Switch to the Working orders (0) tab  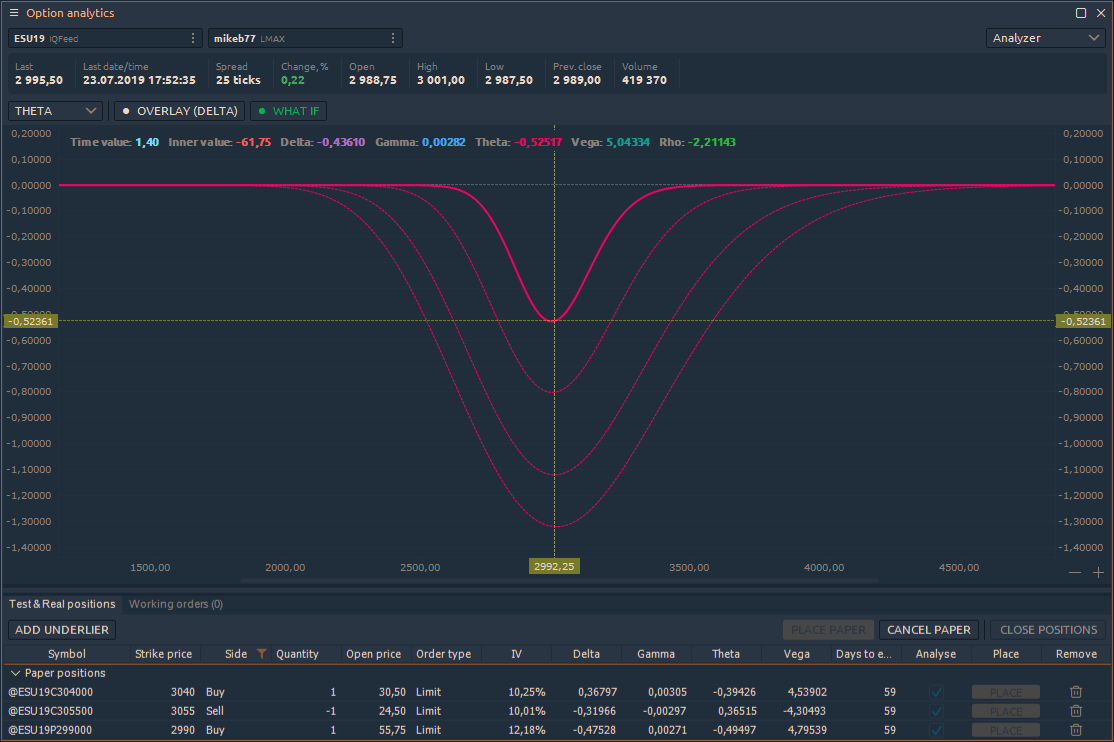tap(175, 604)
